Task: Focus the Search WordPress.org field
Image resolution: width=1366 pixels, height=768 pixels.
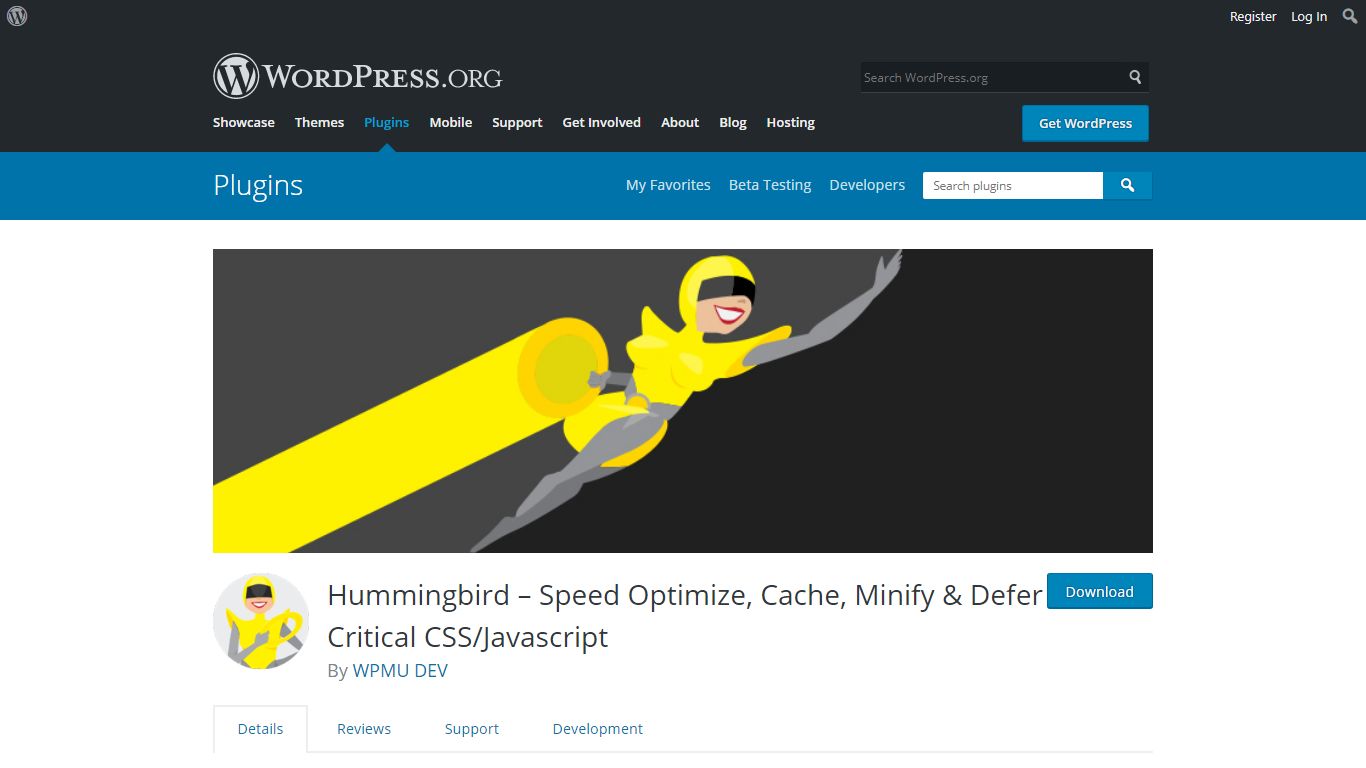Action: [992, 77]
